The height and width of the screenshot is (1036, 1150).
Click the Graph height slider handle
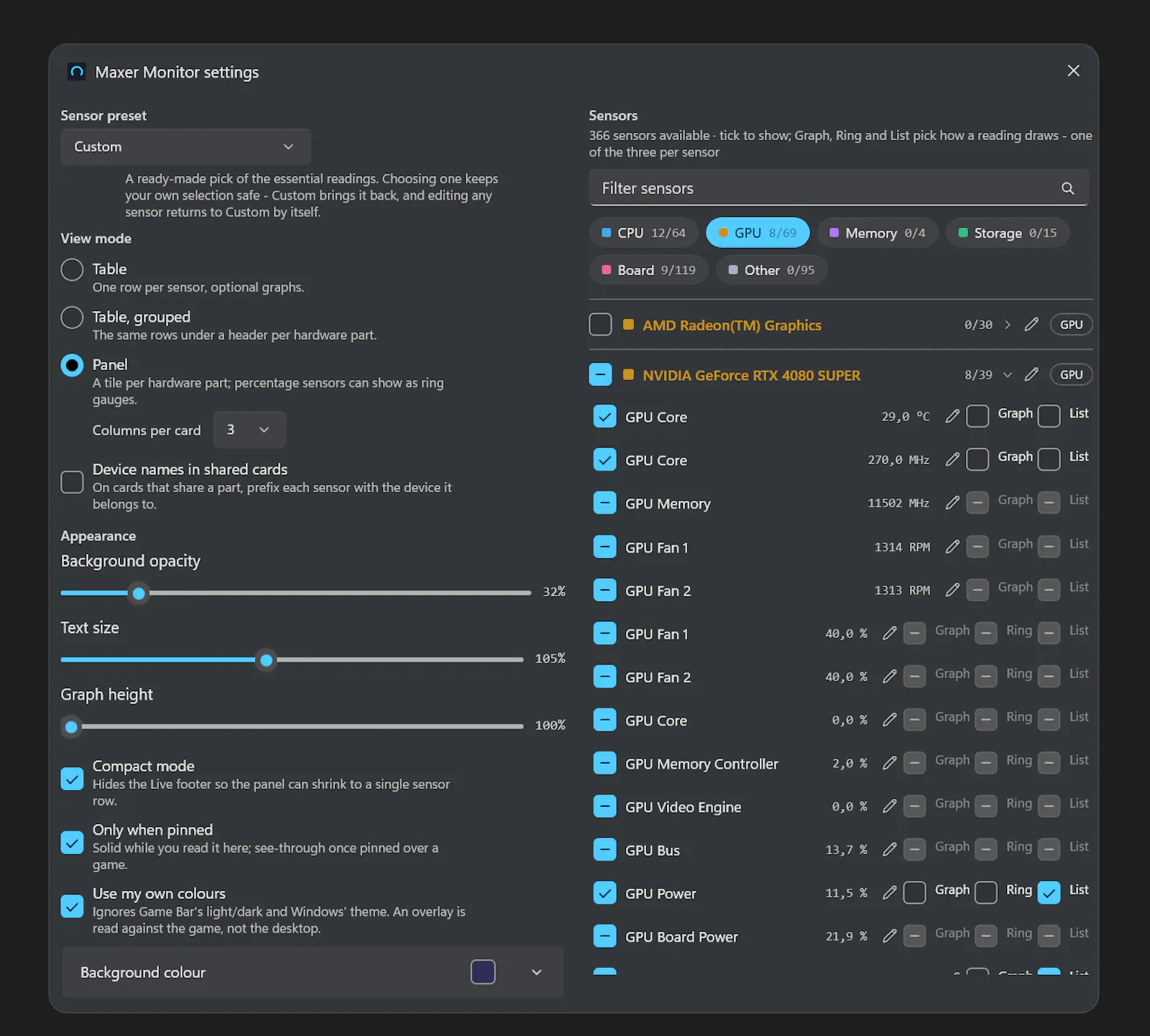[x=71, y=727]
